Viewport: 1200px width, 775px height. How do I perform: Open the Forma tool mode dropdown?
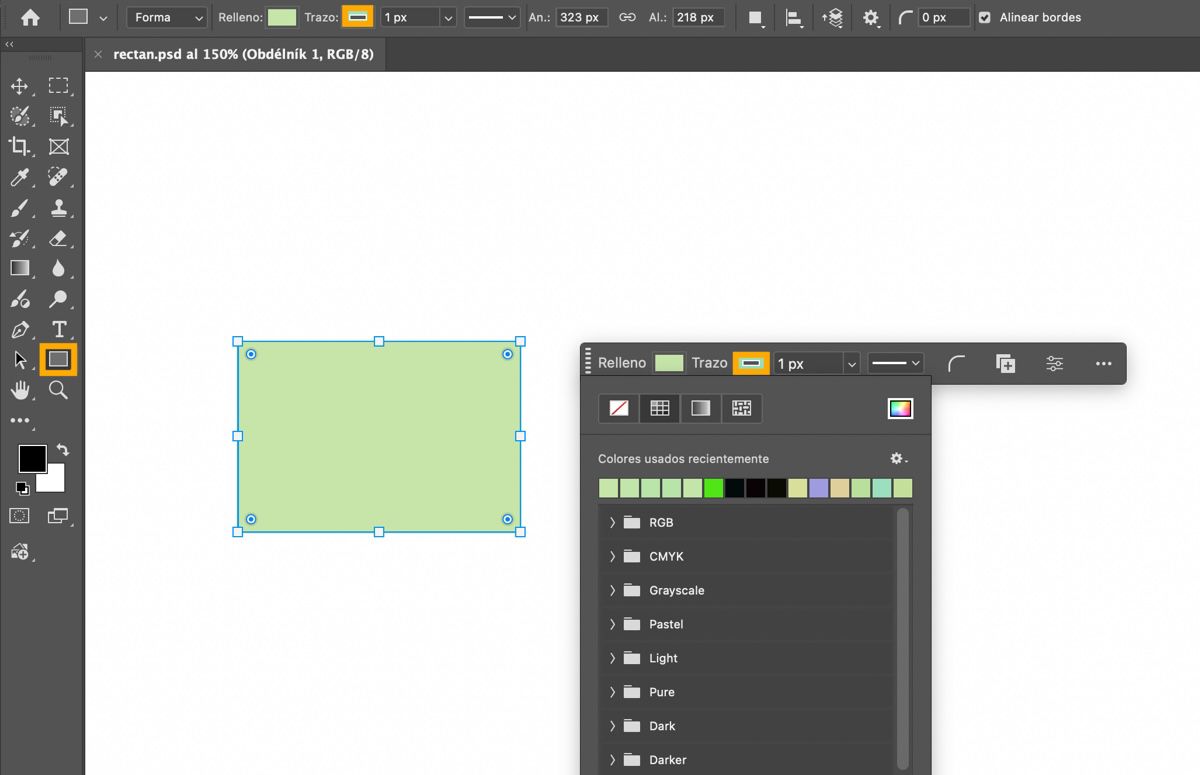pos(167,17)
